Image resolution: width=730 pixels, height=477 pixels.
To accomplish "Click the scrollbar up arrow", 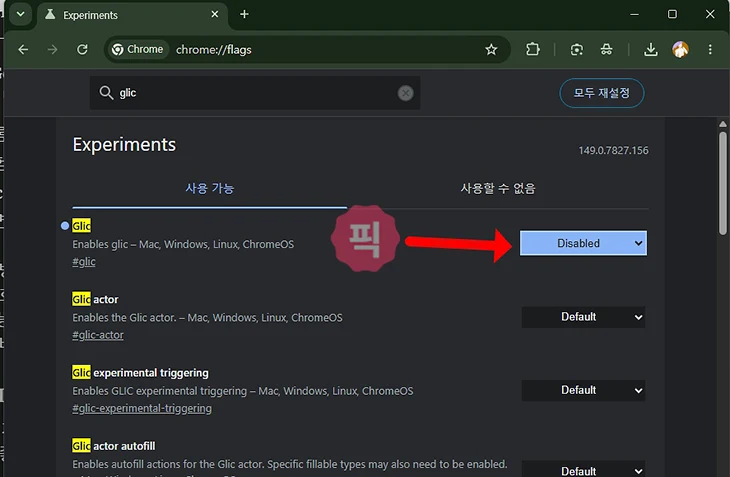I will coord(723,124).
